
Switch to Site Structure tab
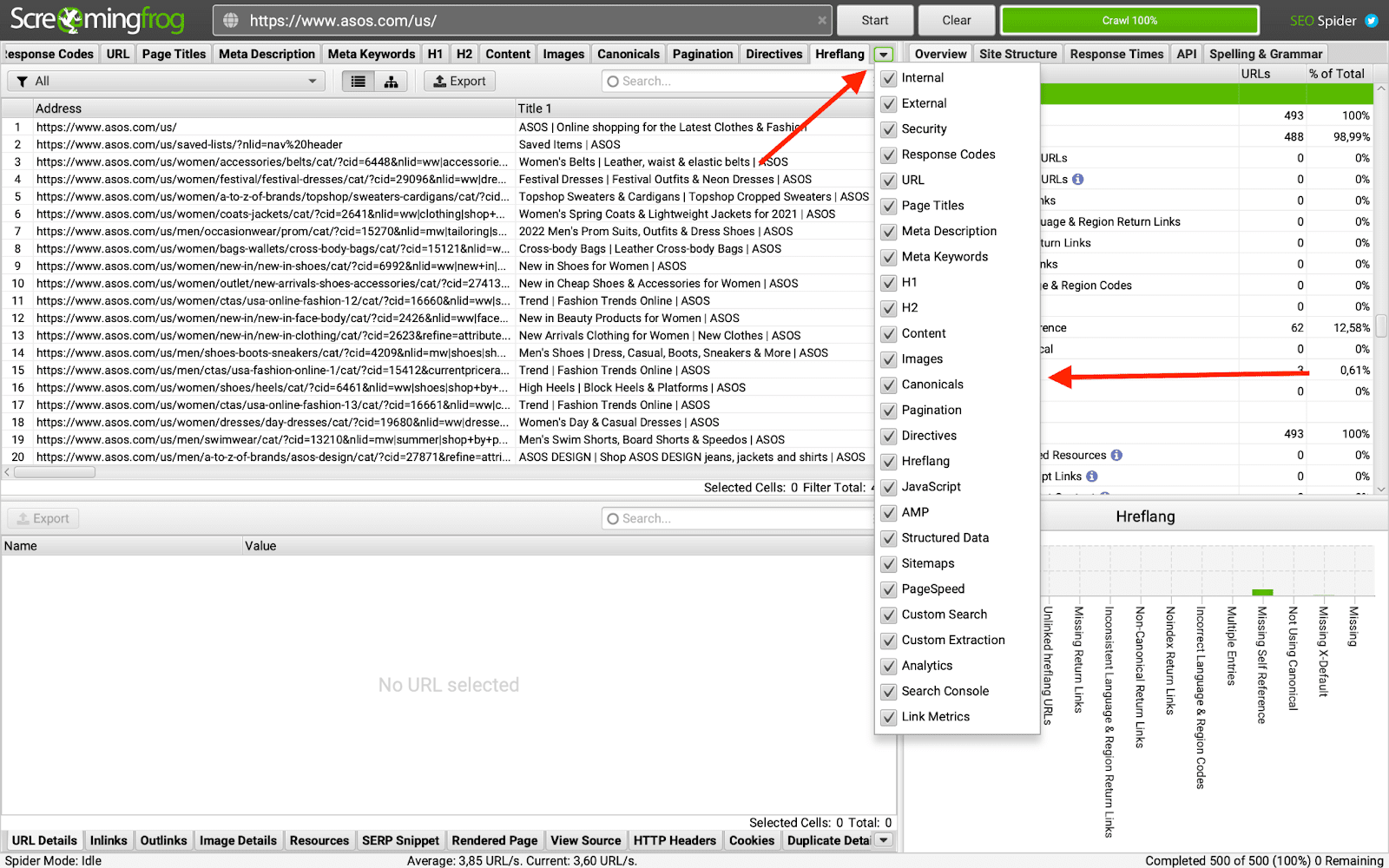click(1017, 54)
